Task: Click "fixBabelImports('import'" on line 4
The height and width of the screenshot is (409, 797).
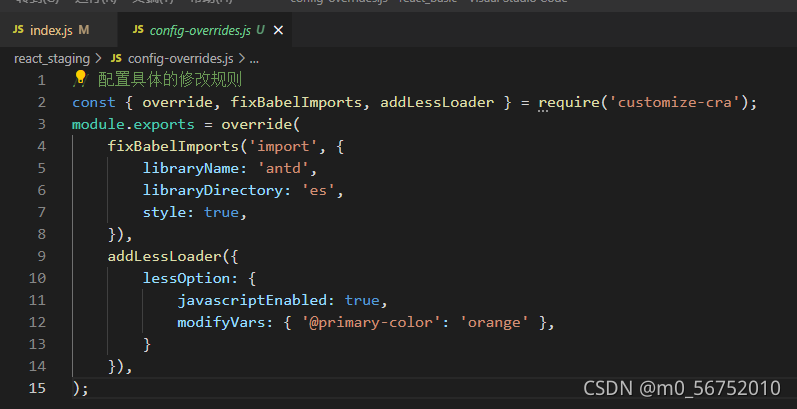Action: 212,146
